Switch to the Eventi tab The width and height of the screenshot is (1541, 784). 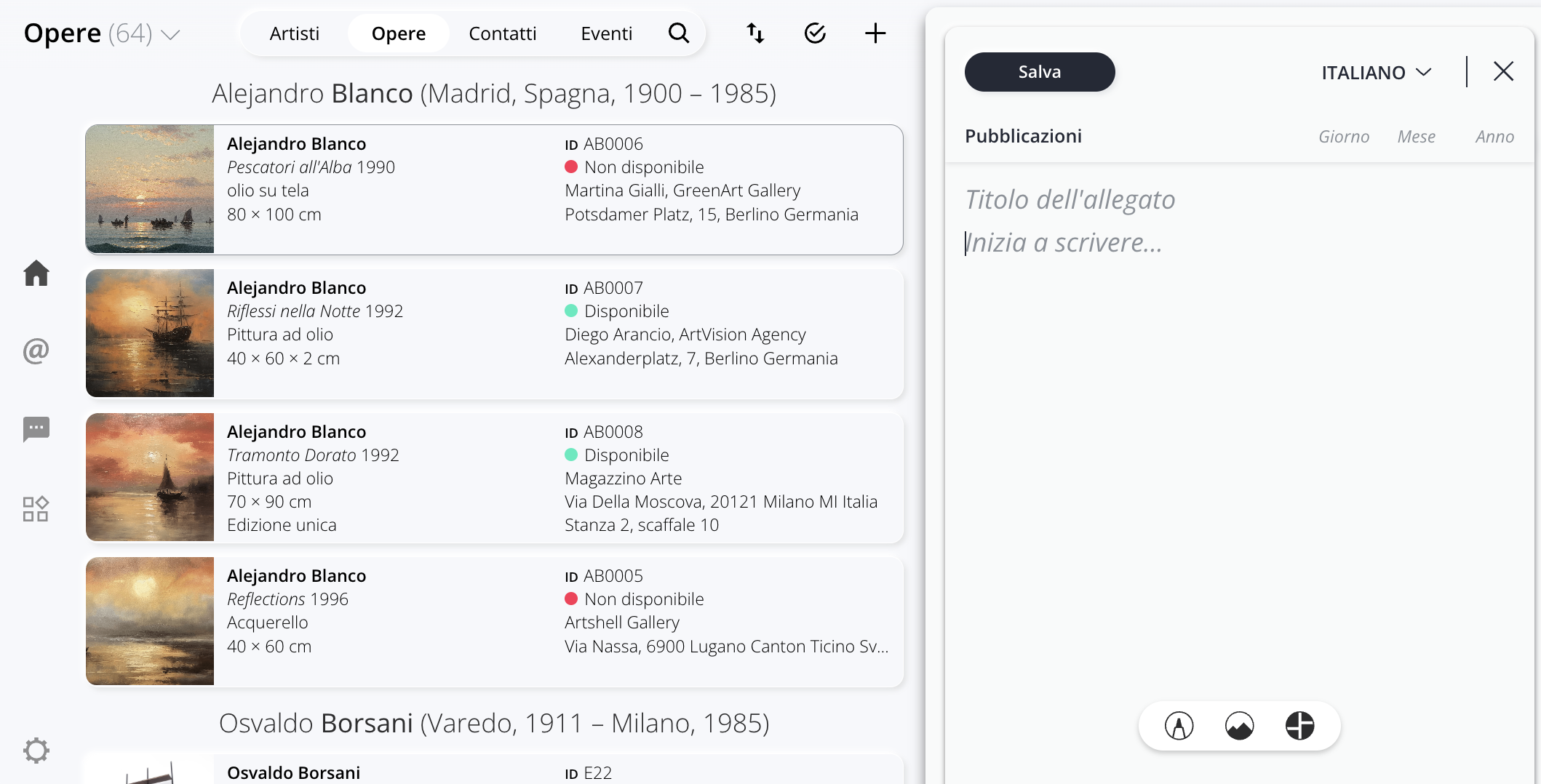pyautogui.click(x=606, y=33)
